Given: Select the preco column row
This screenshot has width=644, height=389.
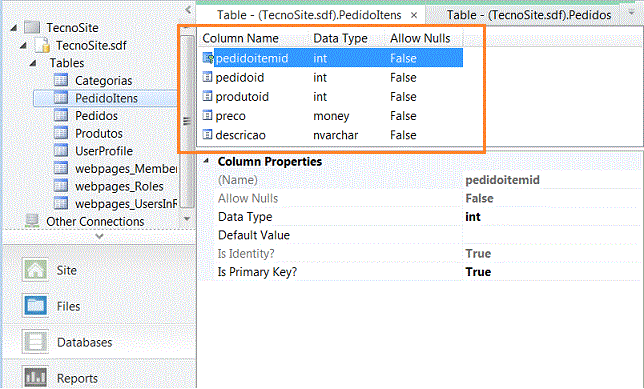Looking at the screenshot, I should pos(332,116).
